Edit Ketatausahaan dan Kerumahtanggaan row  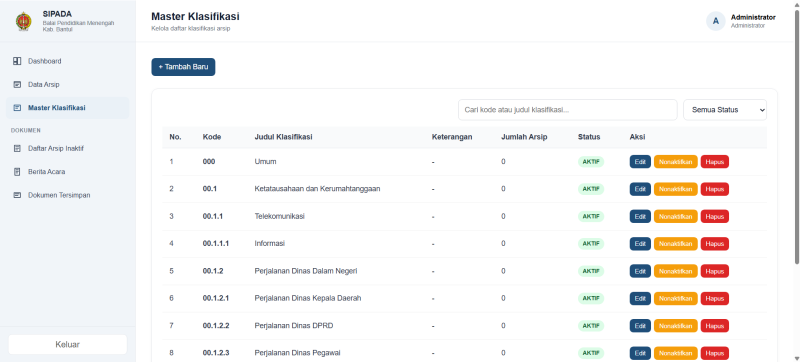tap(640, 189)
